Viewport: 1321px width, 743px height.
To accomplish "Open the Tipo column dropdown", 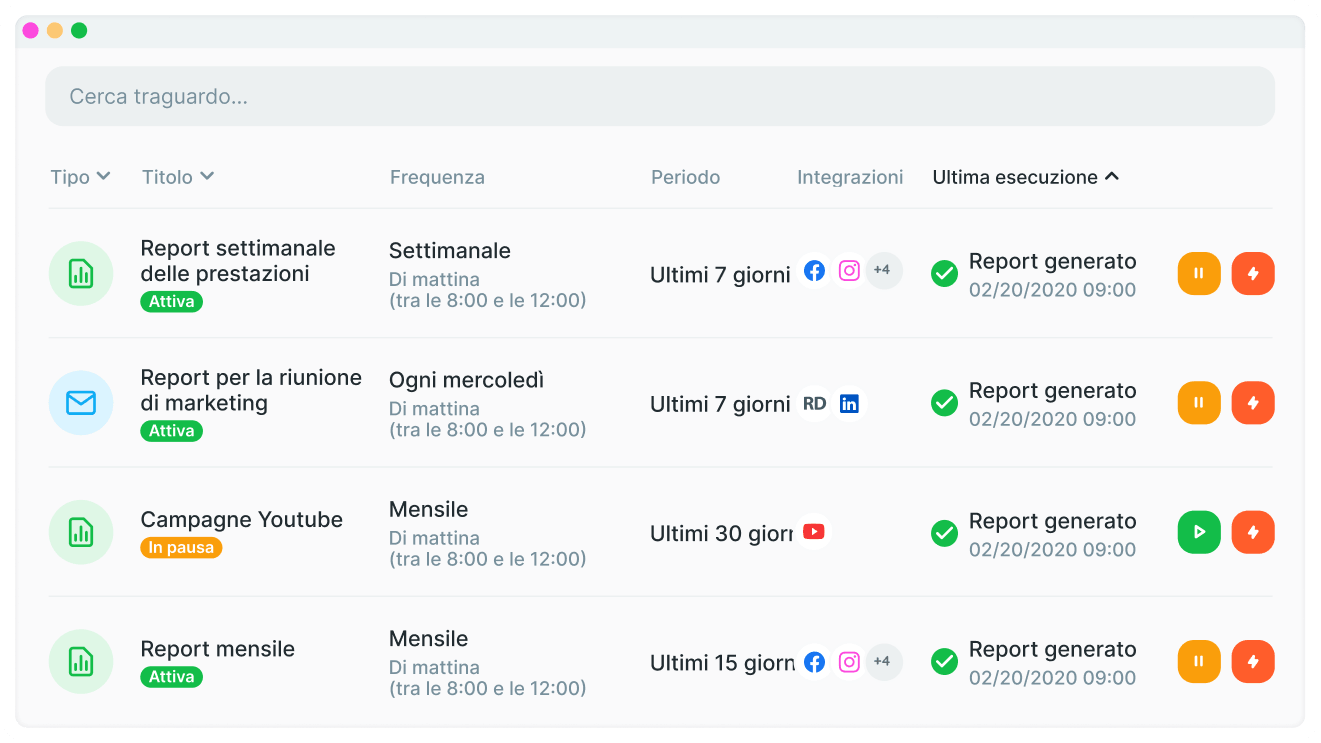I will point(80,177).
